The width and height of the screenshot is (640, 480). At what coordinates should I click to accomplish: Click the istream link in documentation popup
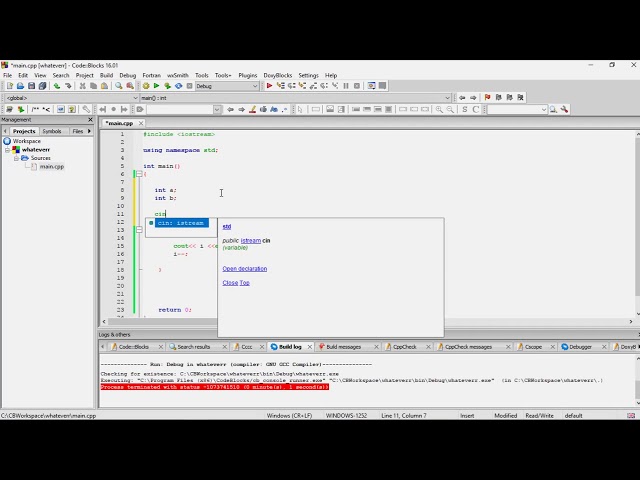click(x=251, y=240)
